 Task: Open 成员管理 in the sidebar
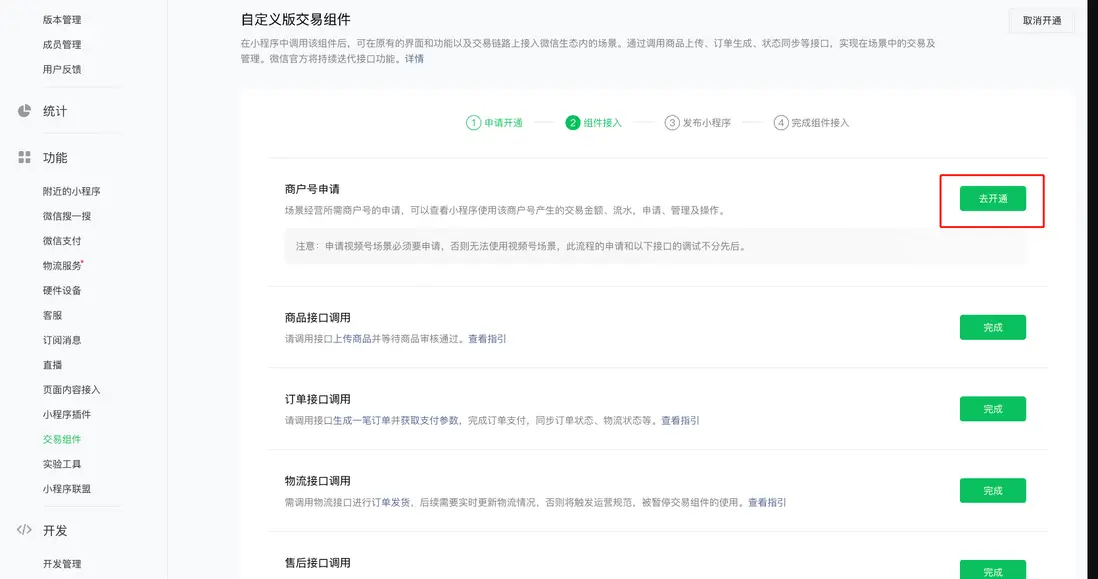point(62,44)
